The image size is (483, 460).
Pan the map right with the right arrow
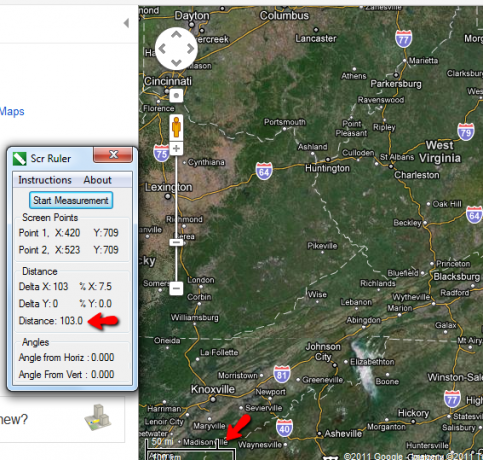(x=190, y=49)
